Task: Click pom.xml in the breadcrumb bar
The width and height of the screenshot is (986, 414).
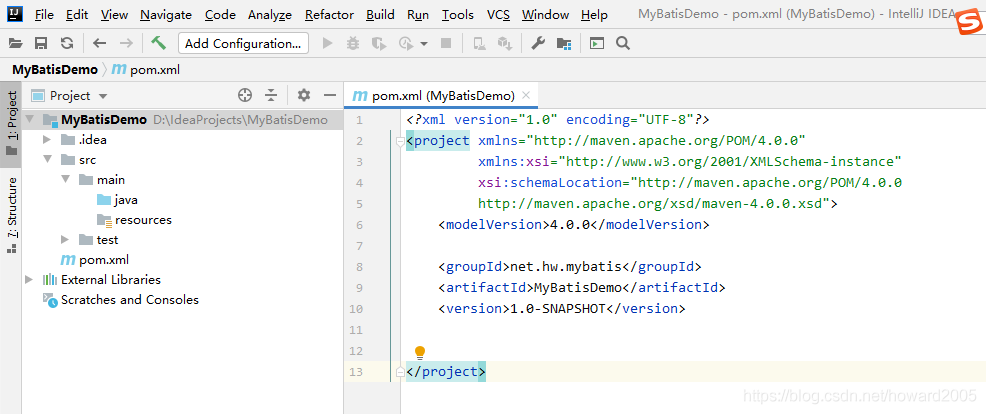Action: click(146, 70)
